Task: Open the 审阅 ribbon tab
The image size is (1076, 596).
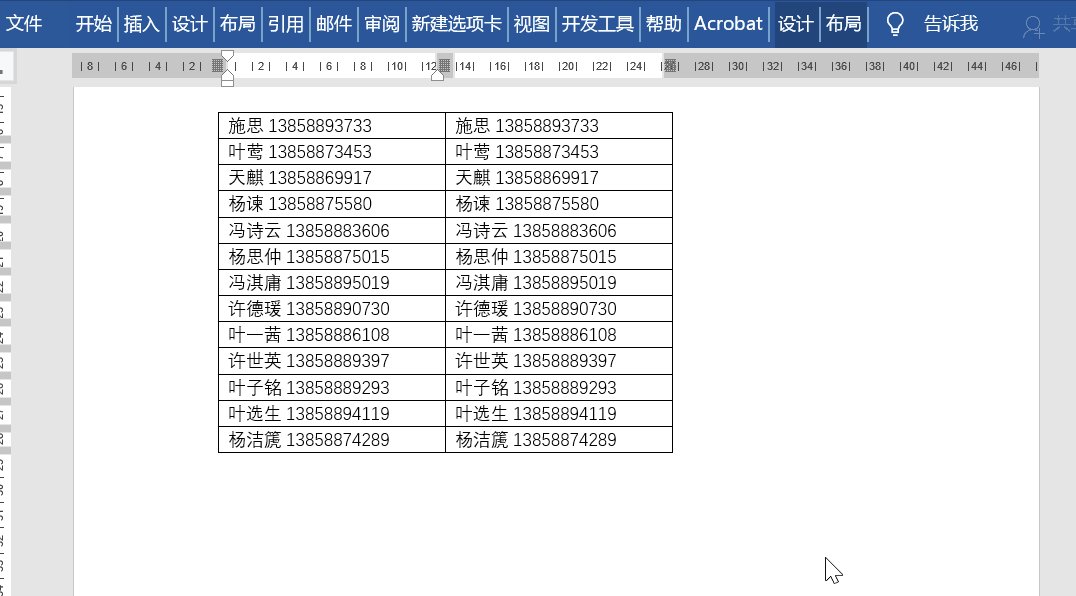Action: pos(383,24)
